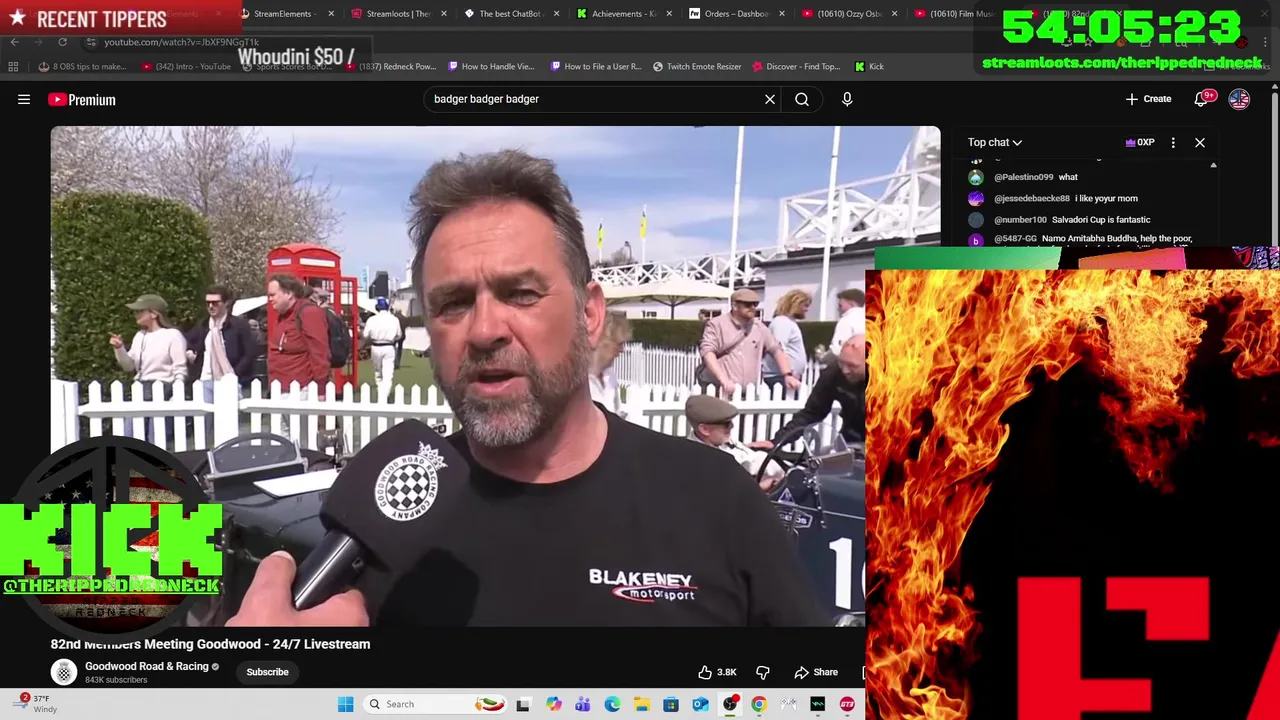Share the video via Share button
The height and width of the screenshot is (720, 1280).
click(816, 672)
